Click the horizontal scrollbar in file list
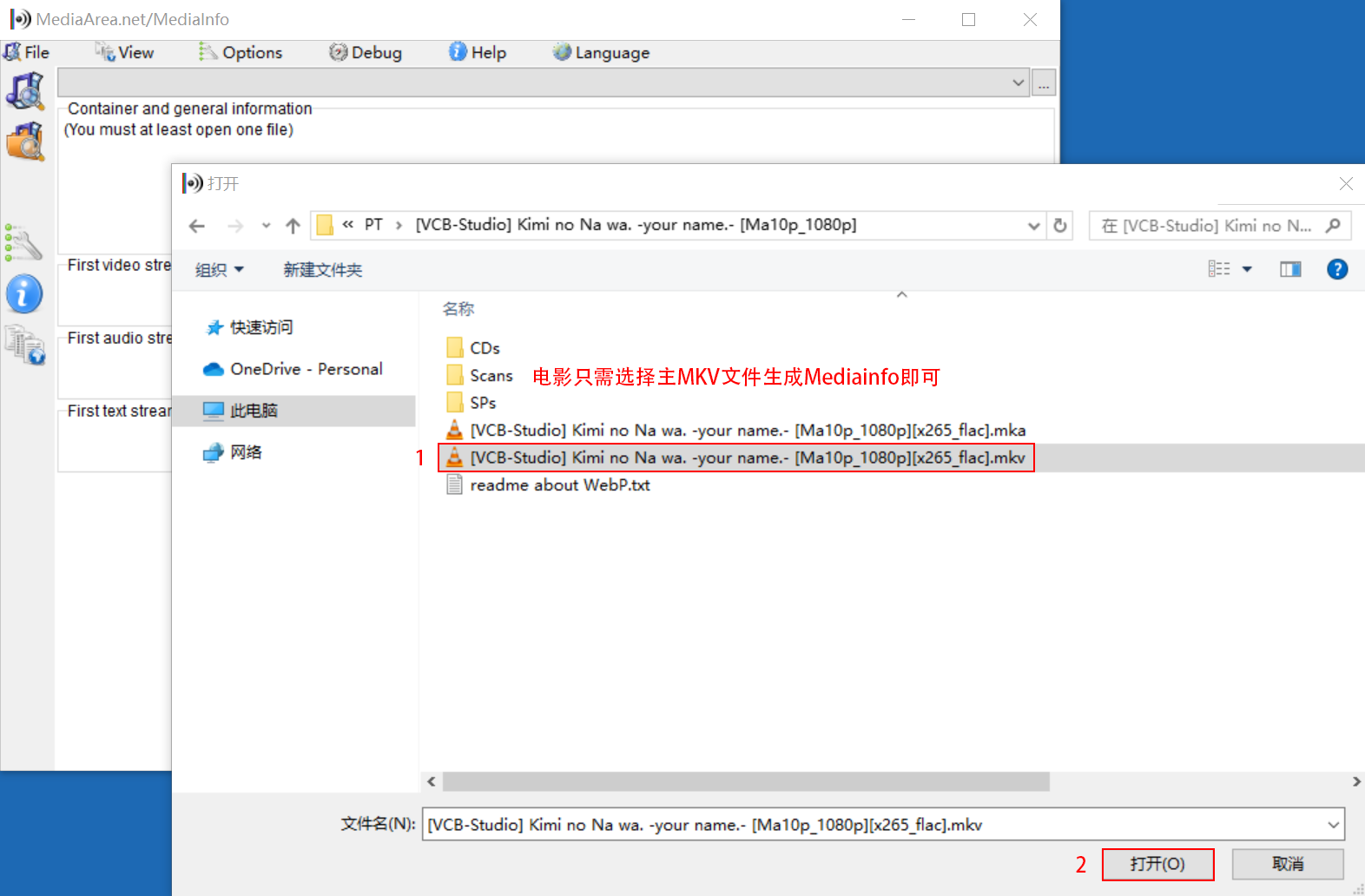 point(745,781)
